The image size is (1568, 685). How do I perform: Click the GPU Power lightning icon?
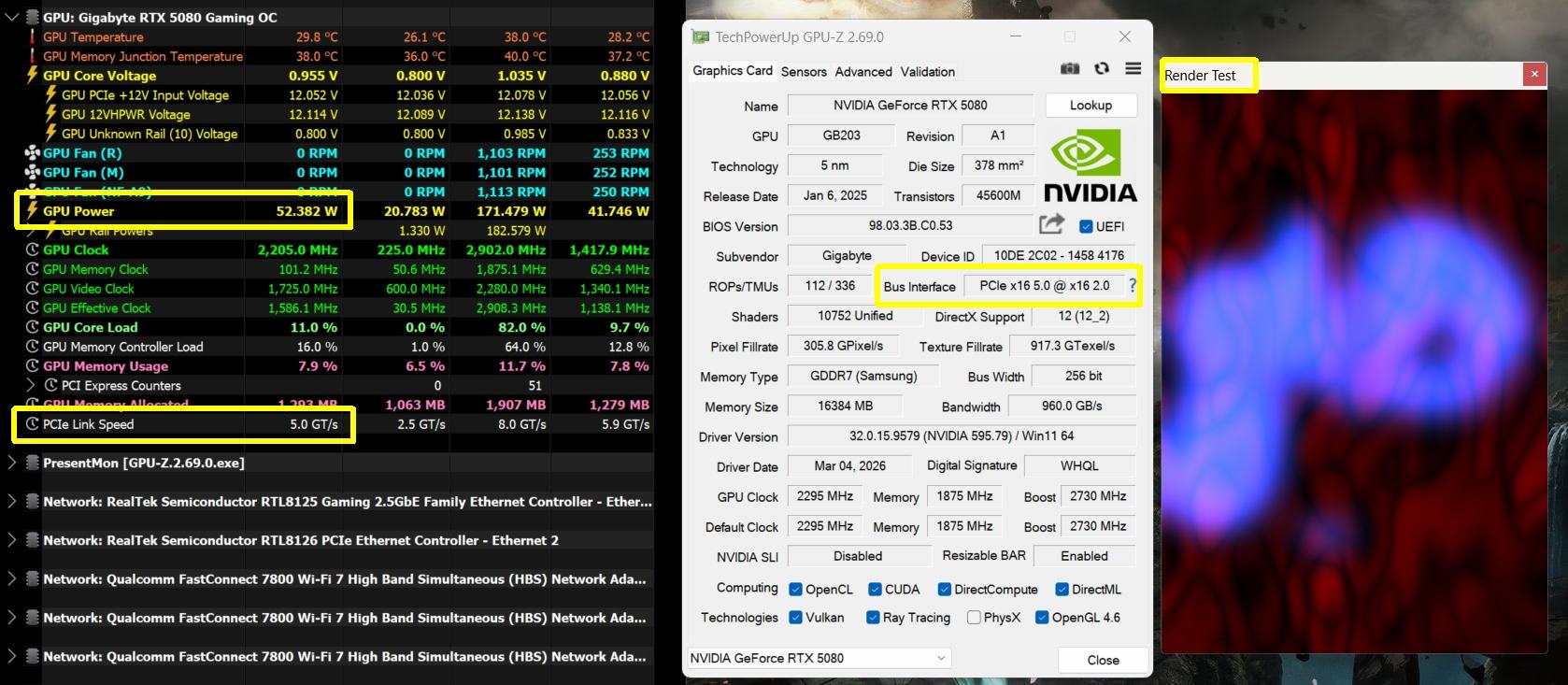32,210
